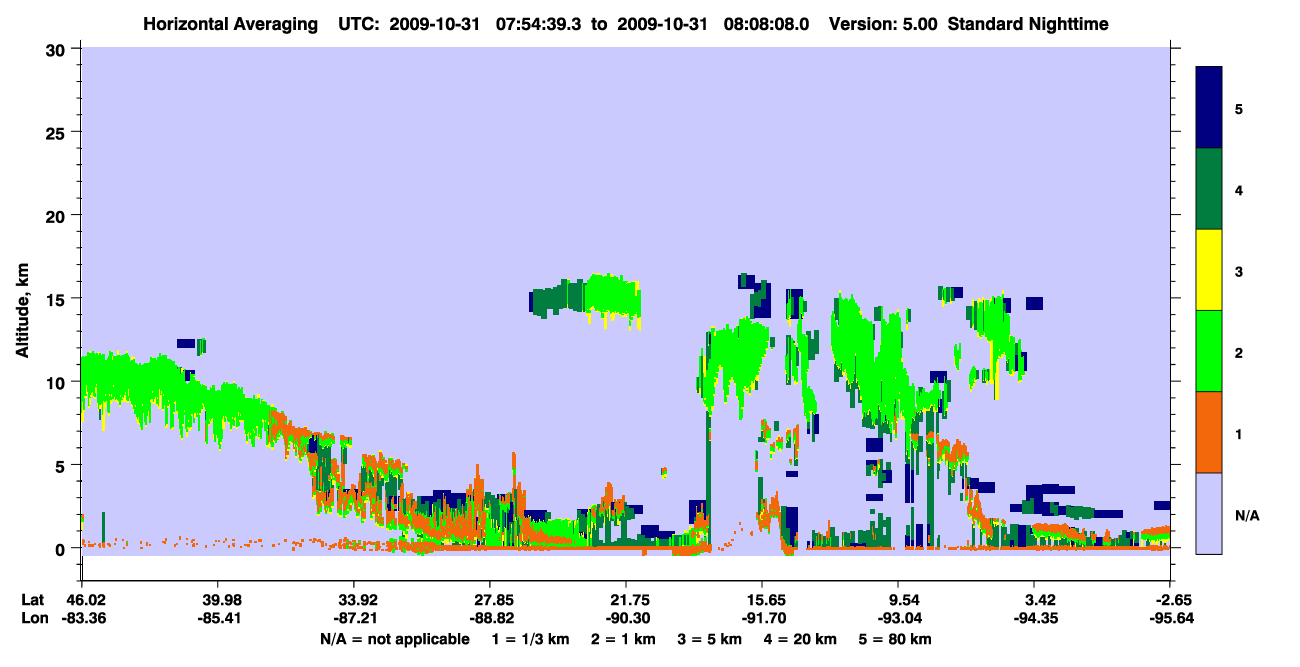Screen dimensions: 1300x667
Task: Click the '5 = 80 km' legend entry
Action: coord(893,639)
